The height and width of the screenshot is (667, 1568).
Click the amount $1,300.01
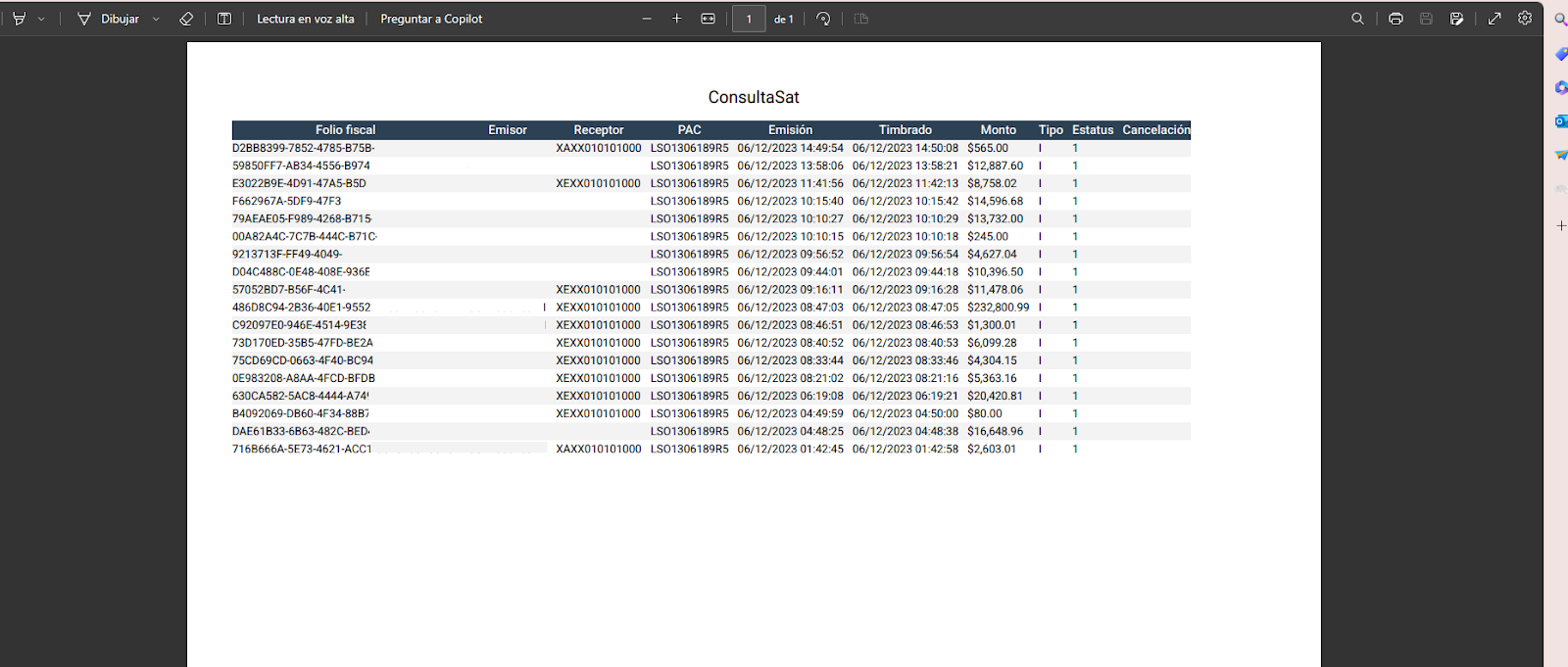[992, 325]
